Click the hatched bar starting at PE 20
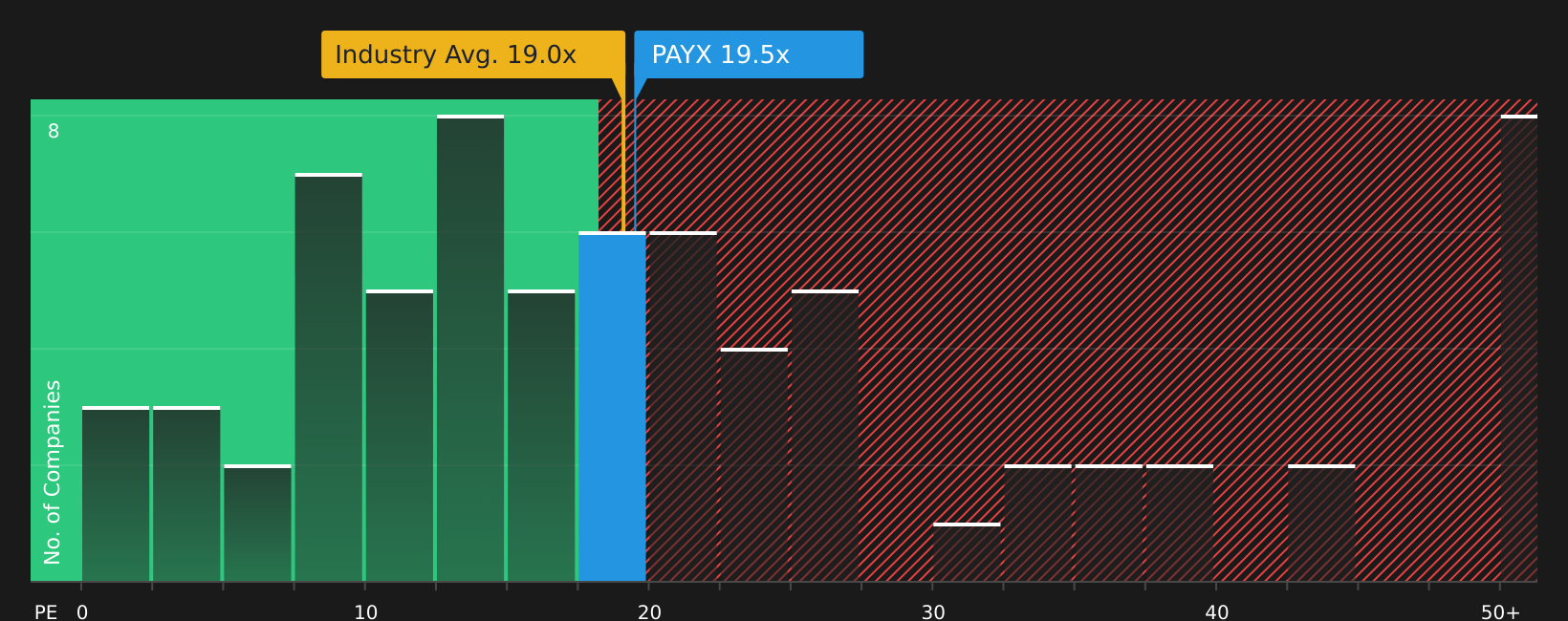The height and width of the screenshot is (621, 1568). (683, 407)
